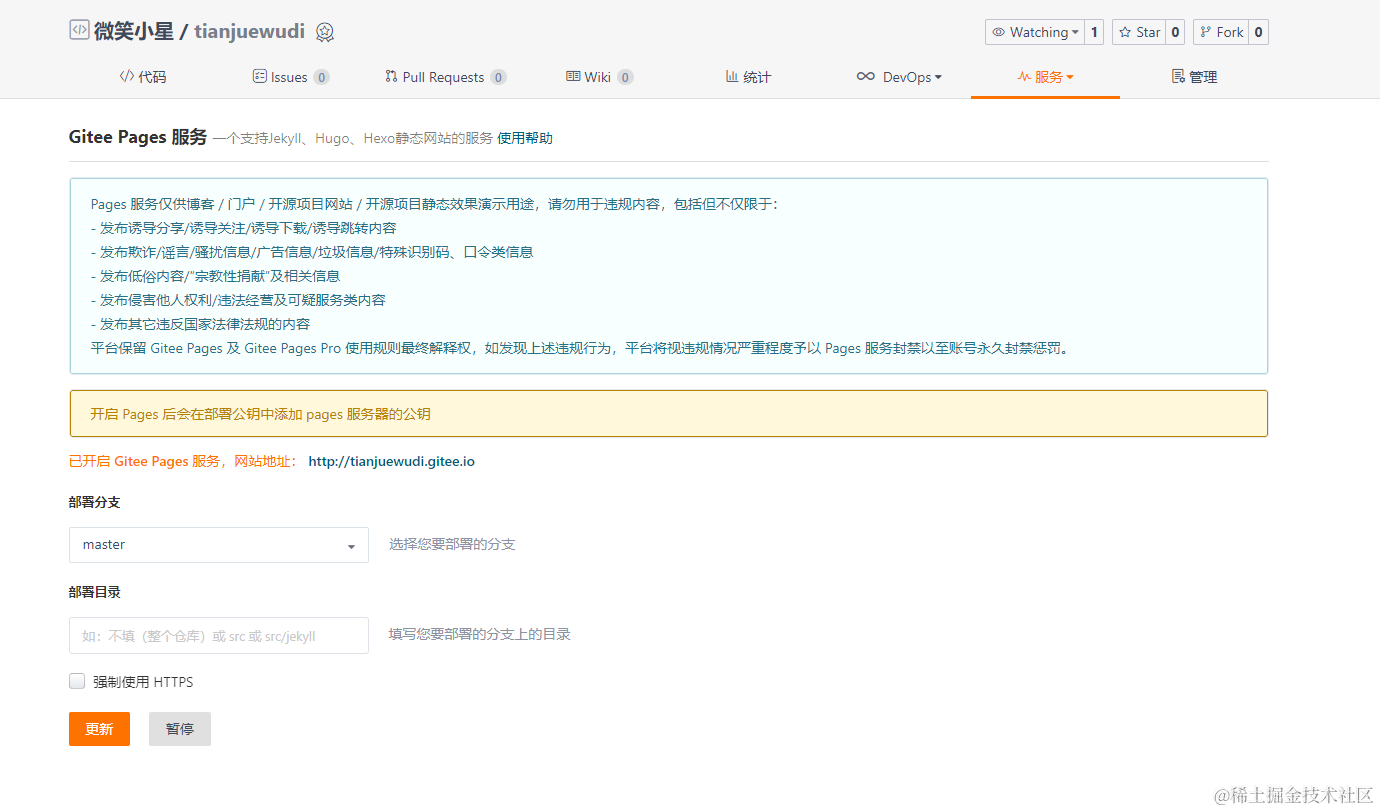Click the Gitee Pages 服务 heading

[138, 137]
